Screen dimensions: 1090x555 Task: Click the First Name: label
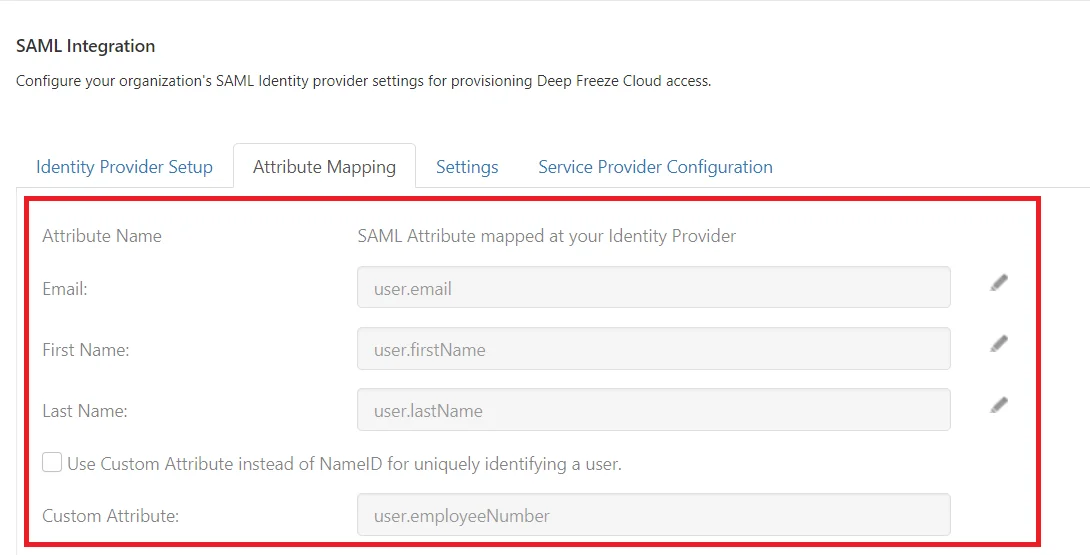click(86, 350)
